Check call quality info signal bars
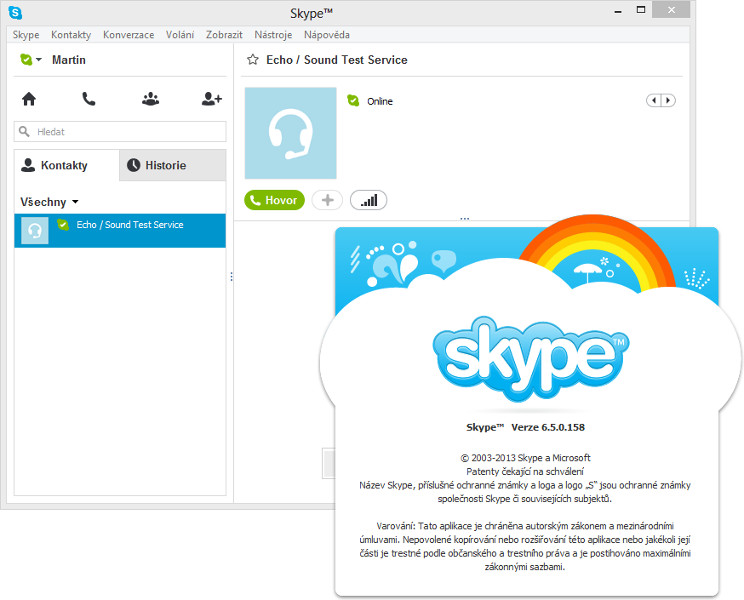This screenshot has height=600, width=744. (369, 200)
